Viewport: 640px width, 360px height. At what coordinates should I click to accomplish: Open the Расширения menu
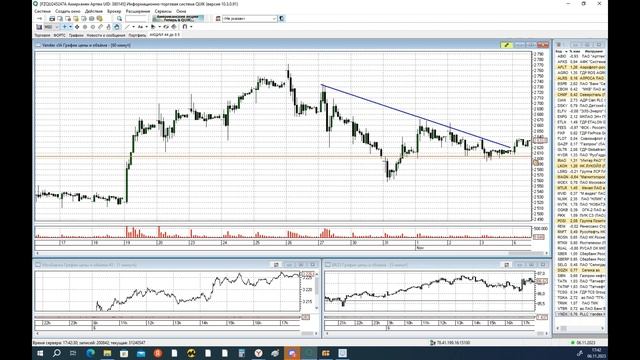pyautogui.click(x=138, y=11)
